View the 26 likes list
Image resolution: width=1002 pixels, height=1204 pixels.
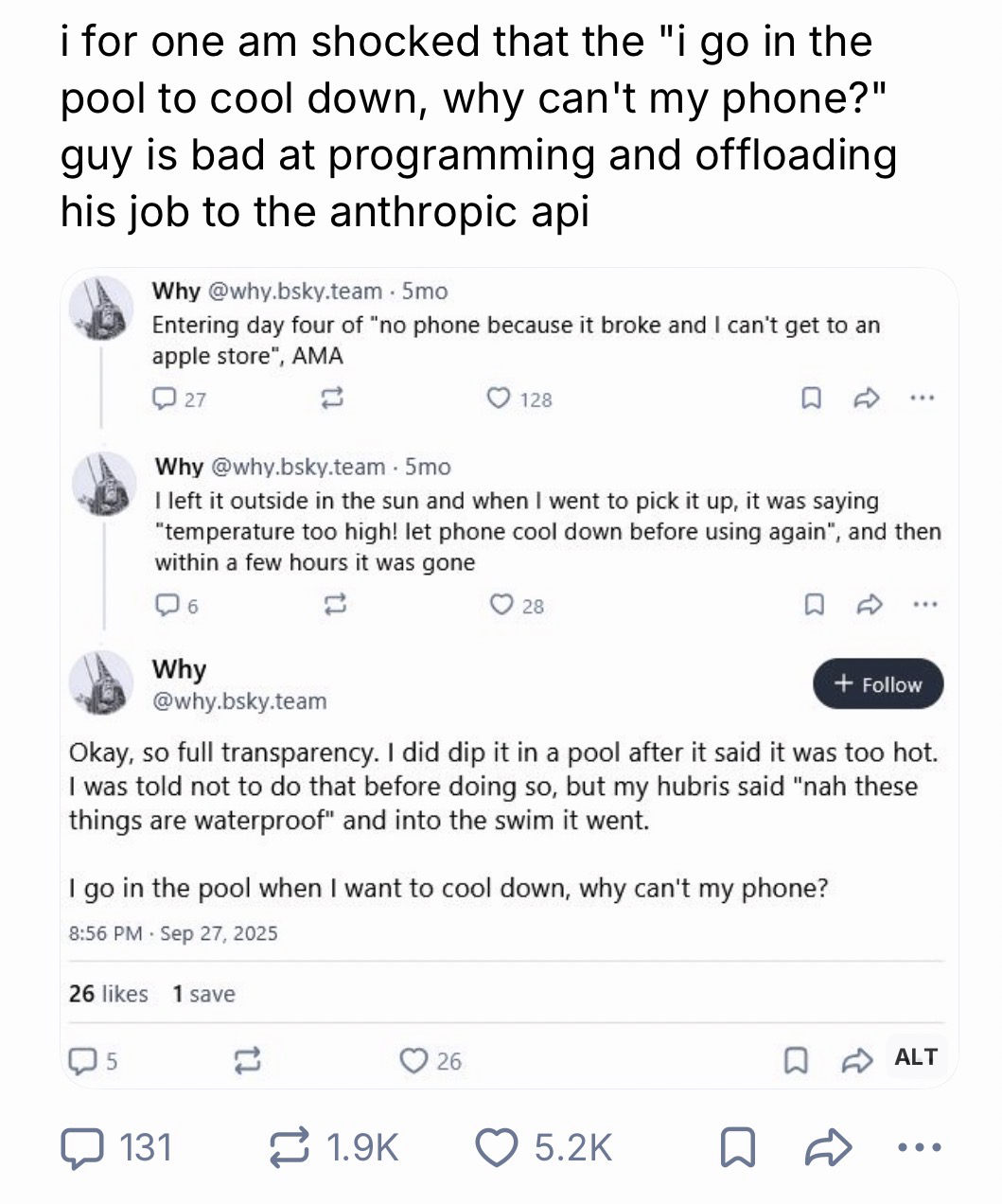[108, 994]
